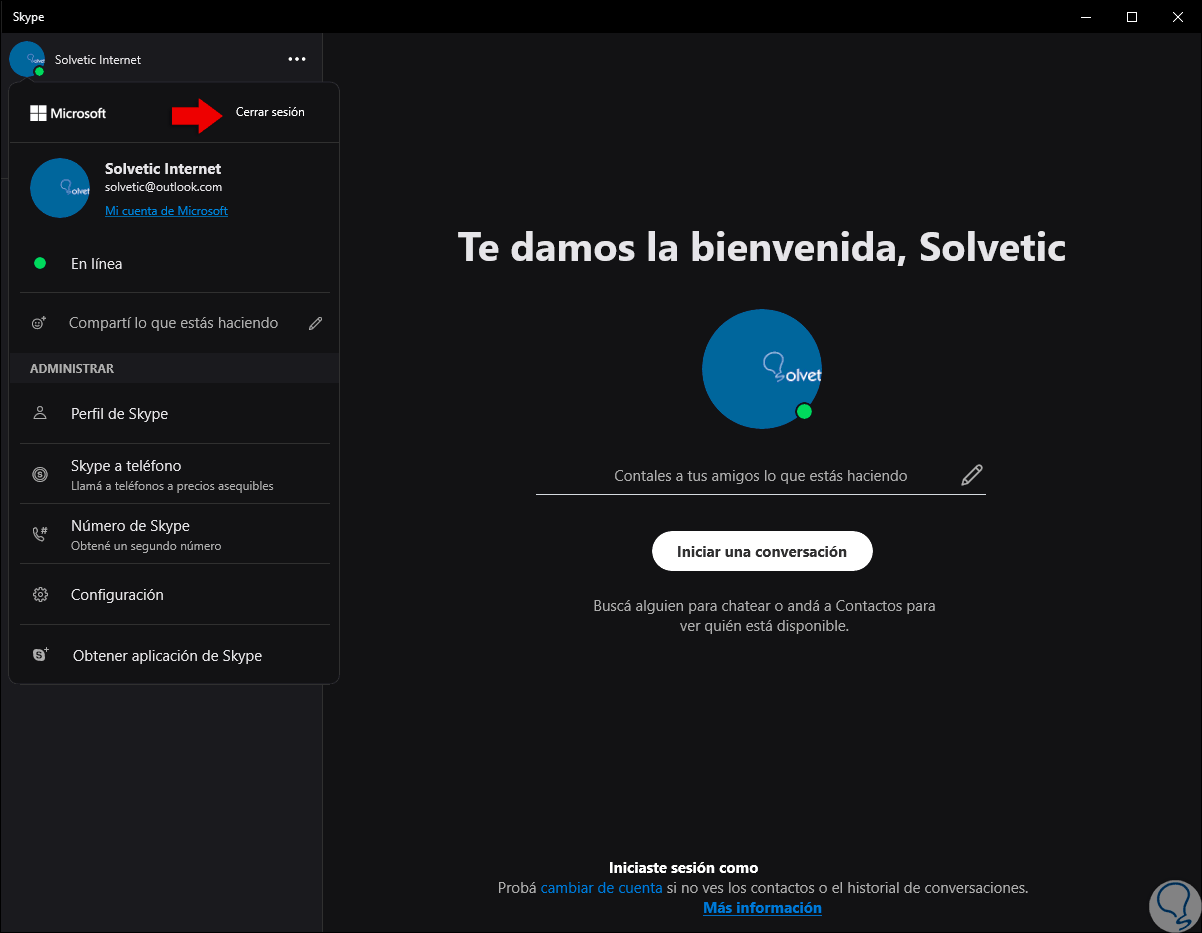Open Perfil de Skype menu item
This screenshot has width=1202, height=933.
[174, 413]
